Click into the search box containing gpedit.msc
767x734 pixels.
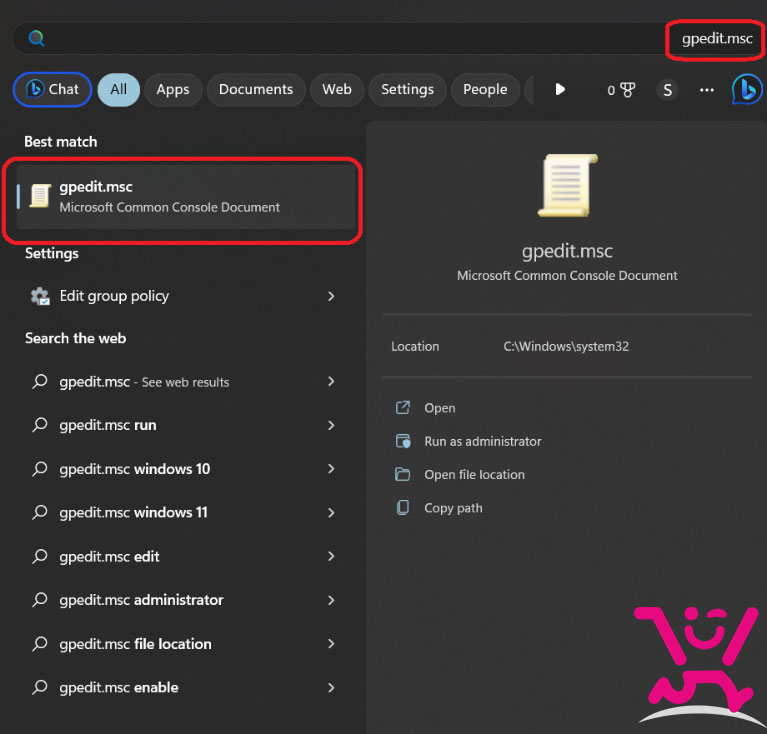coord(387,38)
